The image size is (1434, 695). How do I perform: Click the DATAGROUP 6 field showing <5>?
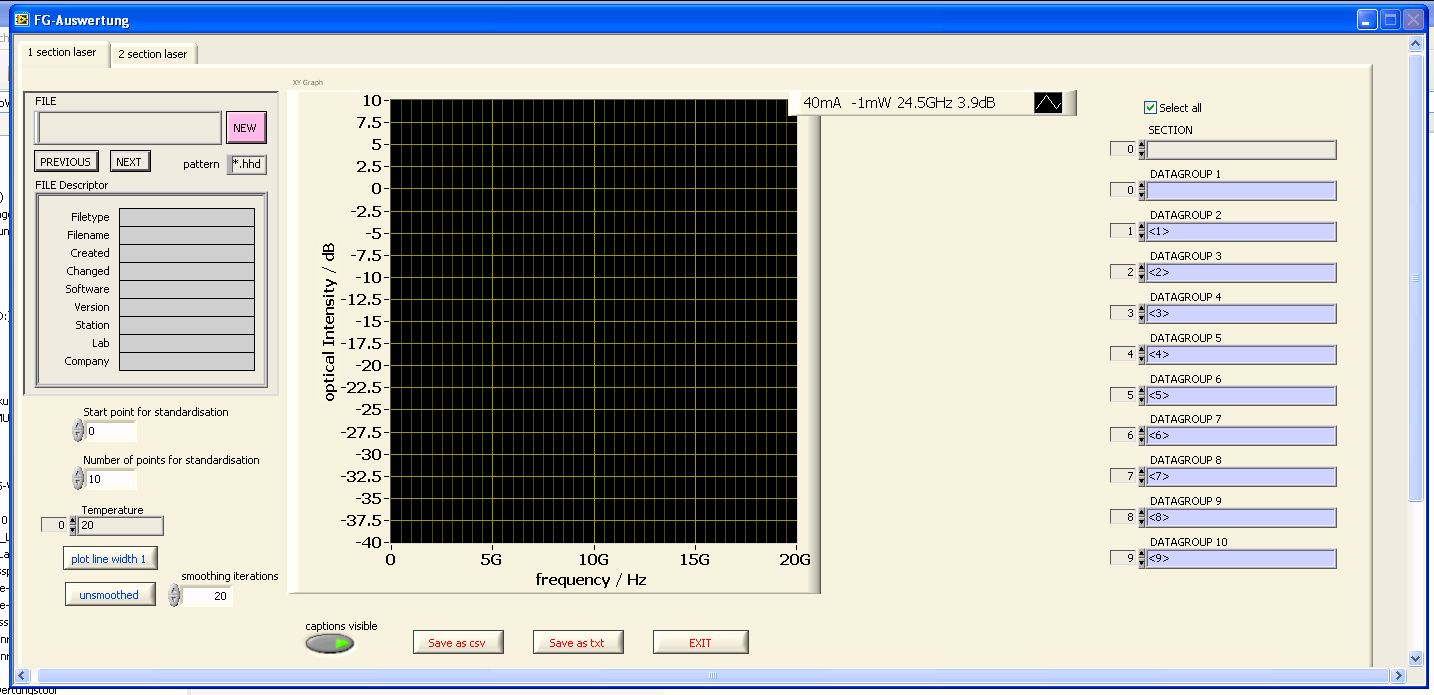(x=1241, y=395)
